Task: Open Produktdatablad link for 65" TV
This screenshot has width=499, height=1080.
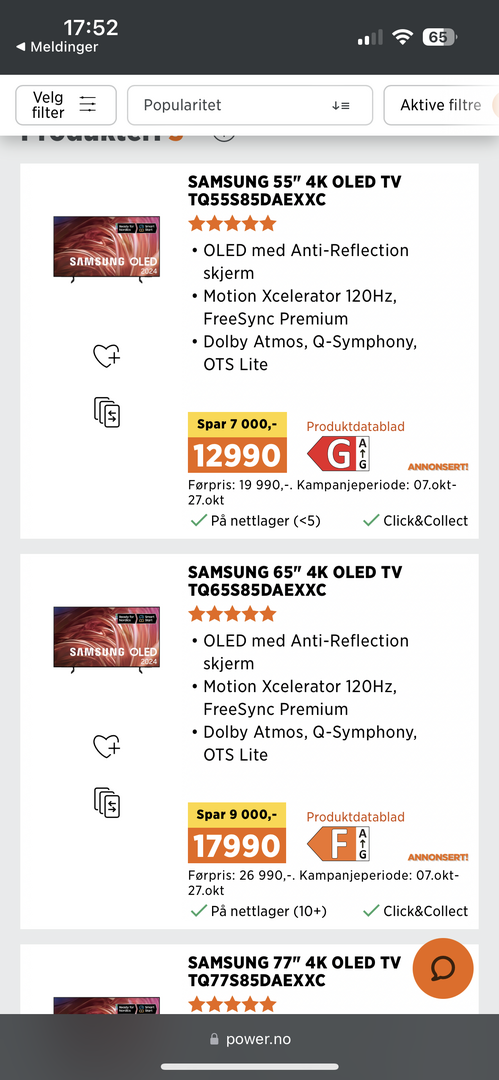Action: pos(356,817)
